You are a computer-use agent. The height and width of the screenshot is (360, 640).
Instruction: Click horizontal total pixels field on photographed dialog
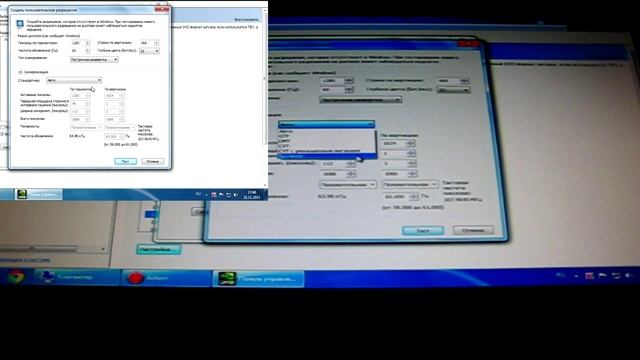[337, 174]
